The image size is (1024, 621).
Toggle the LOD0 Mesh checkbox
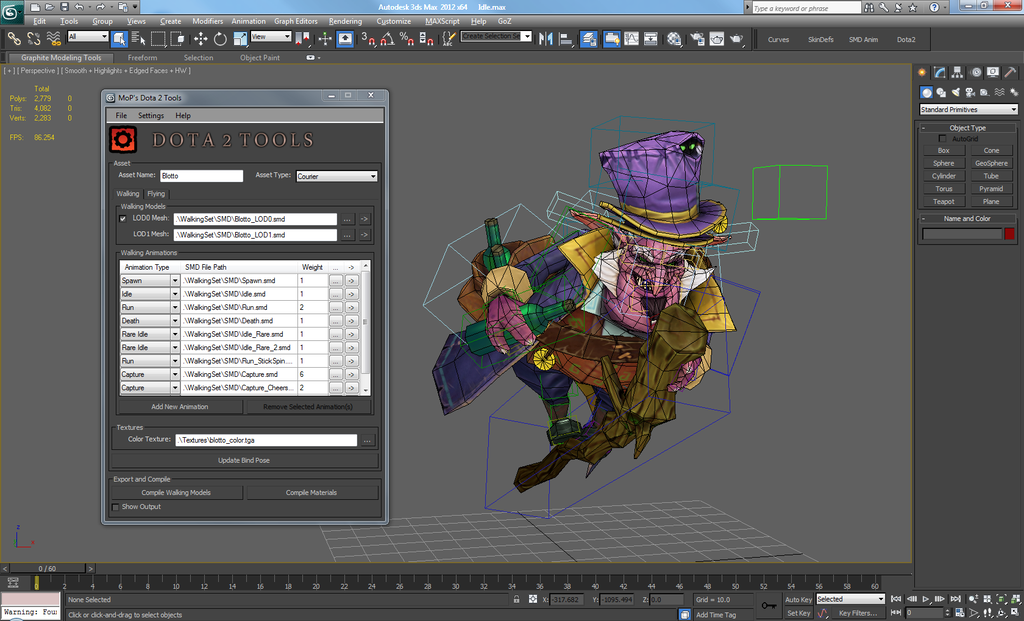click(123, 219)
